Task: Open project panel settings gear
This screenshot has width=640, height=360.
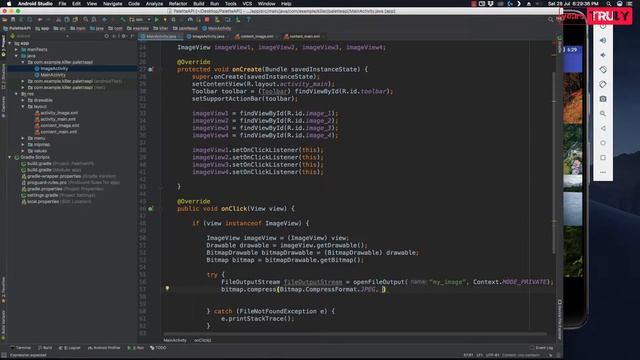Action: point(124,36)
